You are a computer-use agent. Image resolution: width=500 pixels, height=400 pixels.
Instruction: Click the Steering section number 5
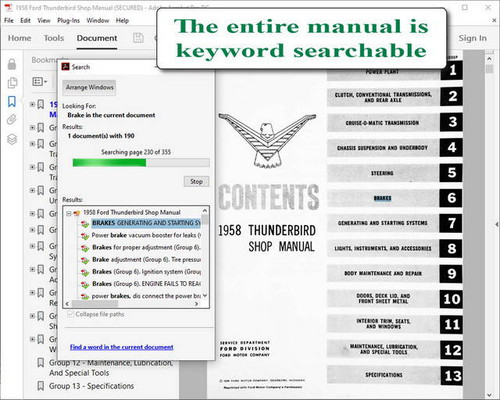point(395,173)
